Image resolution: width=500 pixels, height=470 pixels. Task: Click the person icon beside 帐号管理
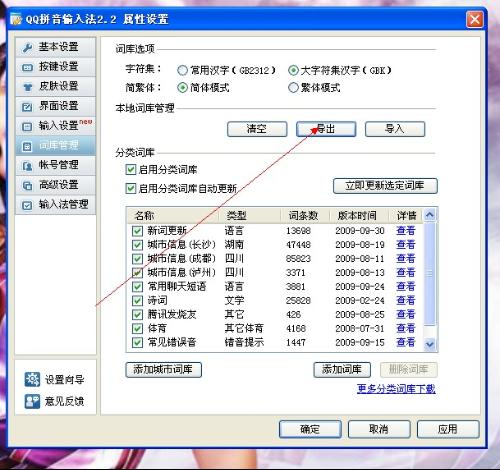[x=27, y=166]
